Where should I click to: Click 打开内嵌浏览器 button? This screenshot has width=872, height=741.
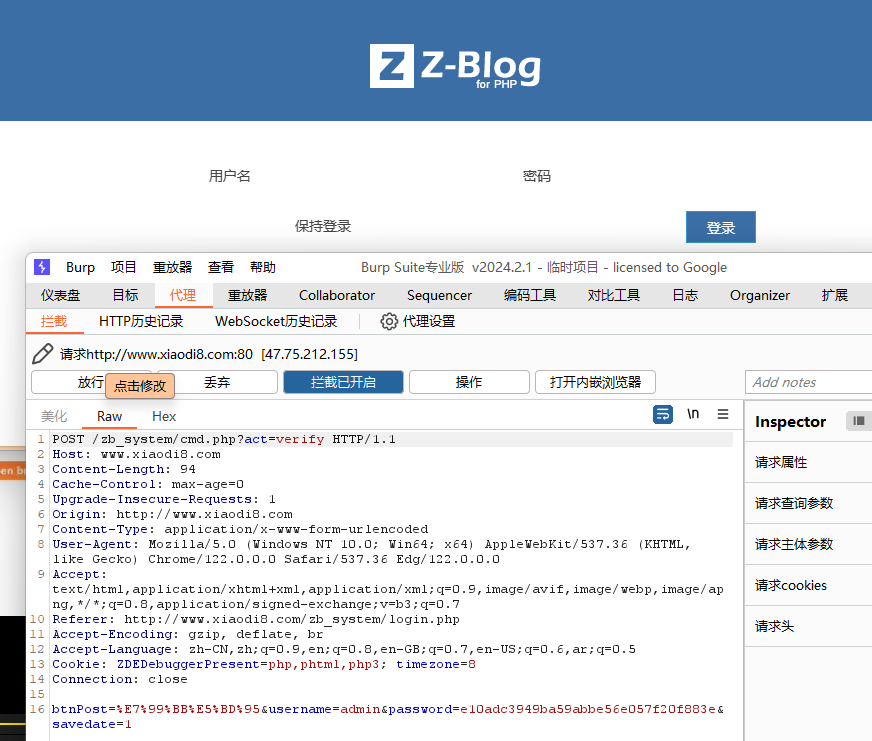(x=595, y=382)
